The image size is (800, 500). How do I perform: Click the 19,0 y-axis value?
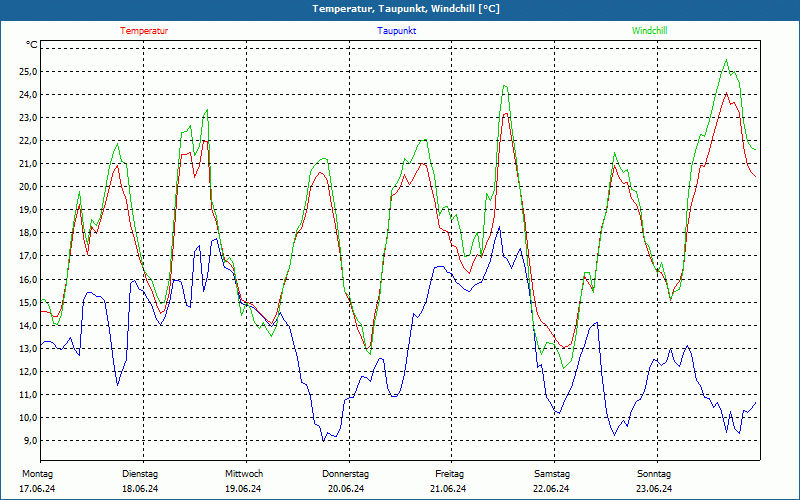(x=28, y=210)
